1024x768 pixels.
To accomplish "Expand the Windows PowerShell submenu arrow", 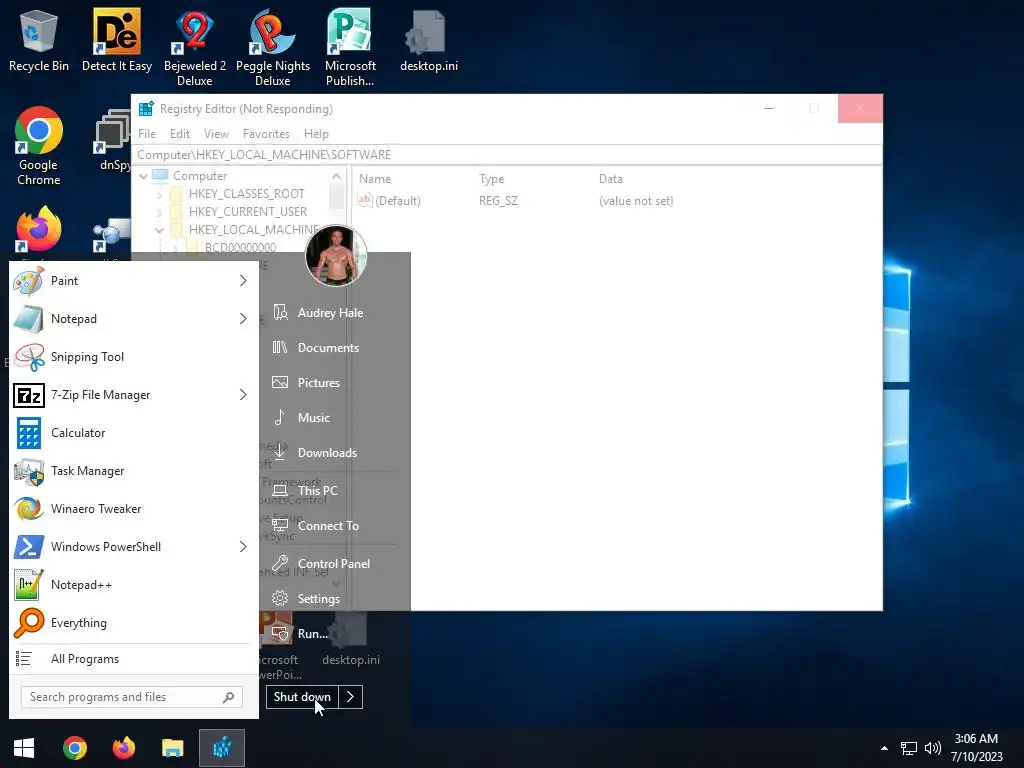I will 243,547.
